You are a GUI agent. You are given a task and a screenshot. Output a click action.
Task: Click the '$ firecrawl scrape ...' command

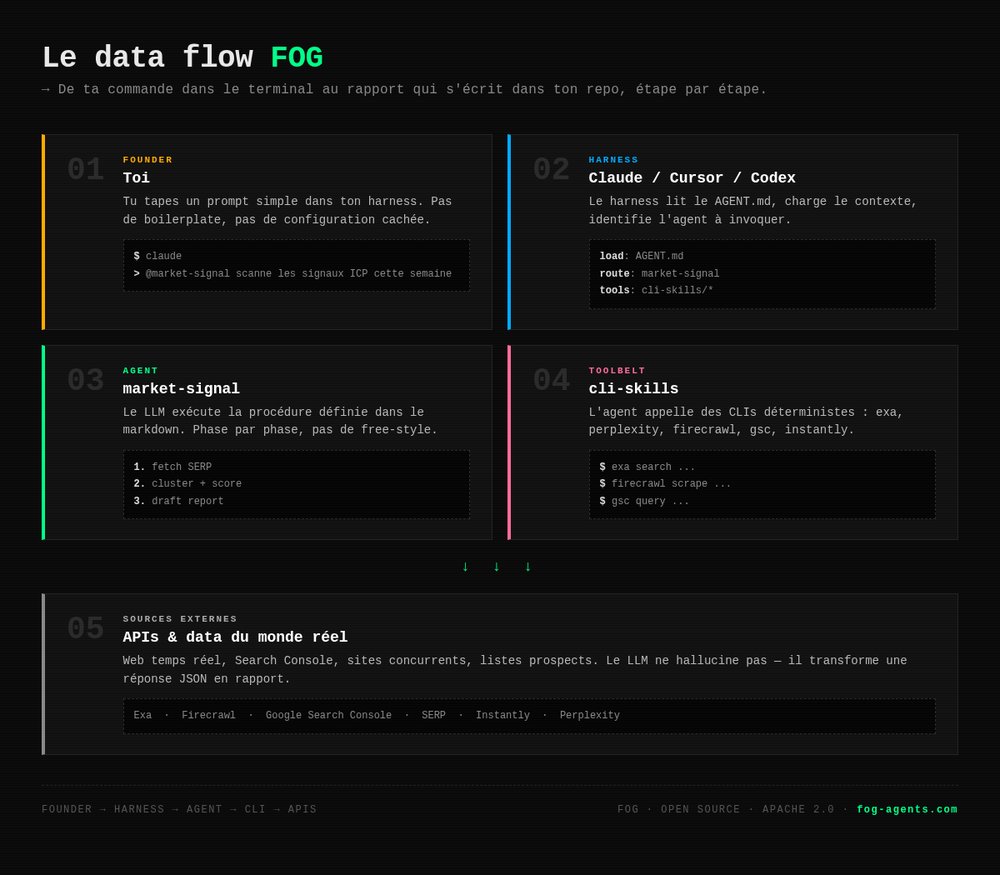click(665, 483)
